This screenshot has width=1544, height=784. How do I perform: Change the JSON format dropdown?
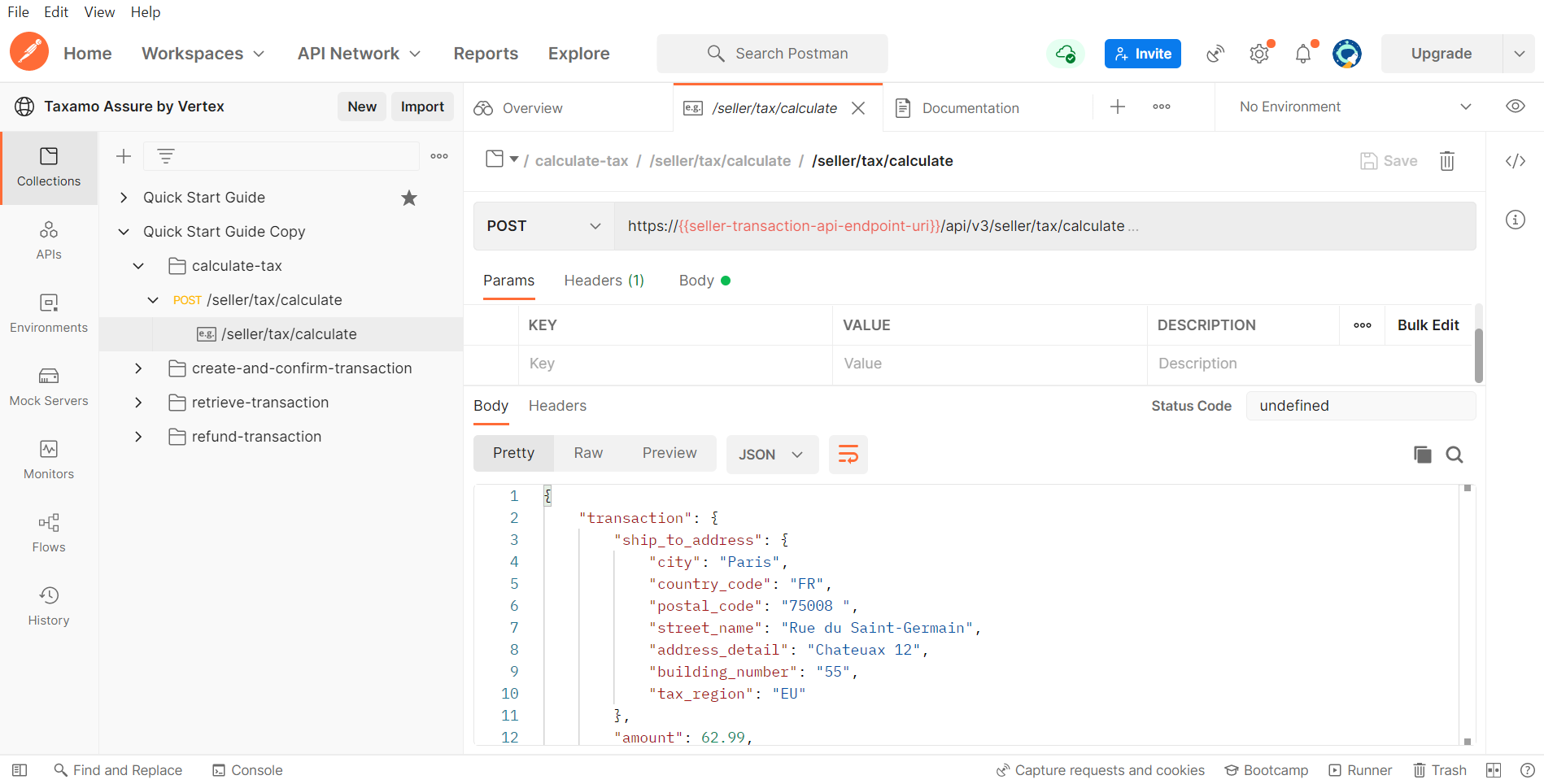click(772, 455)
